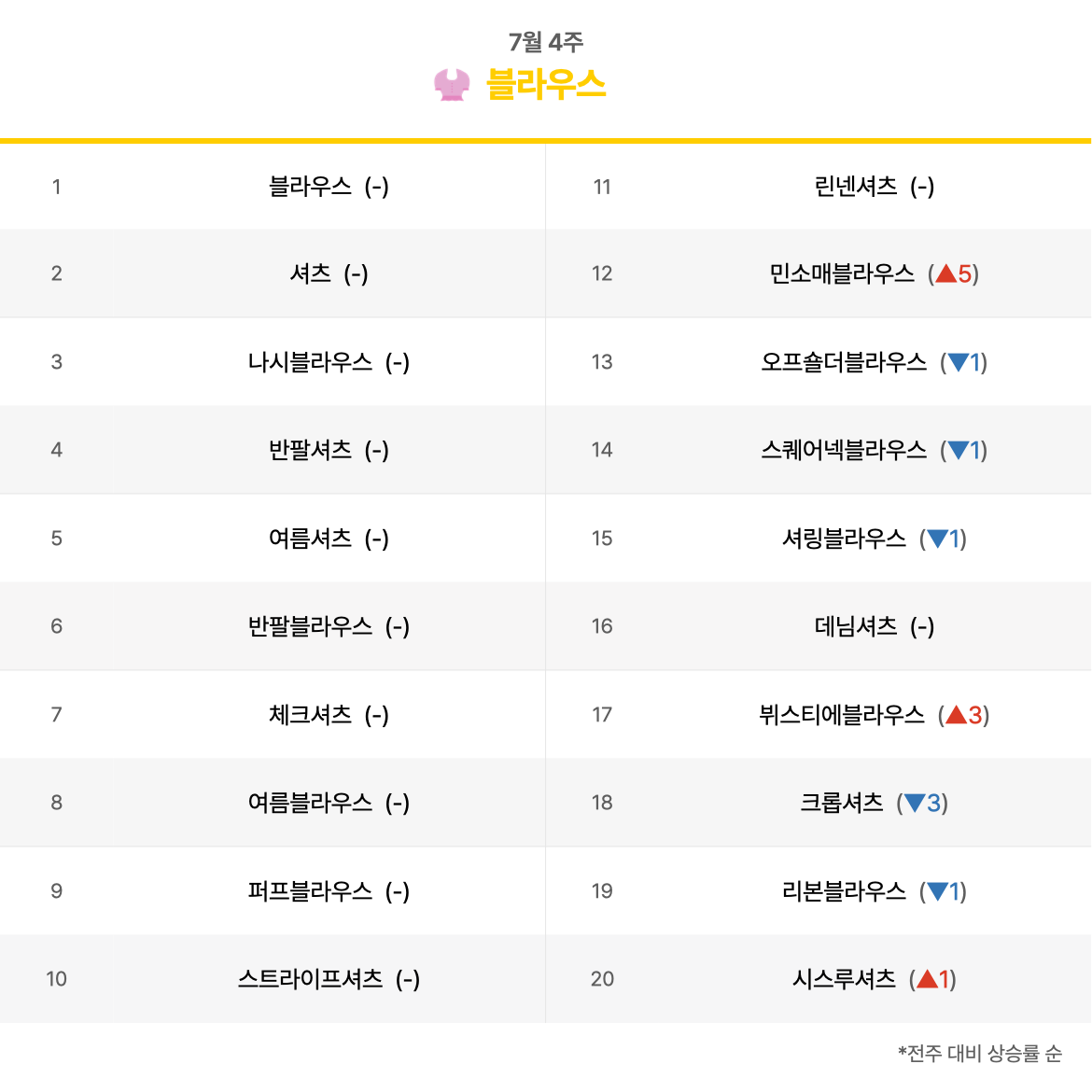Select the 여름셔츠 keyword entry

(310, 539)
